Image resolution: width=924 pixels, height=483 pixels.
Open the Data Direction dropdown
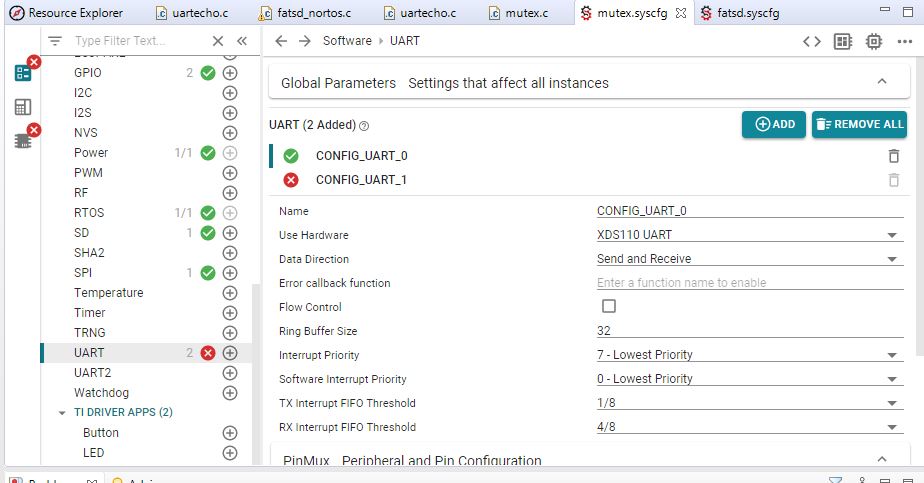pos(890,260)
